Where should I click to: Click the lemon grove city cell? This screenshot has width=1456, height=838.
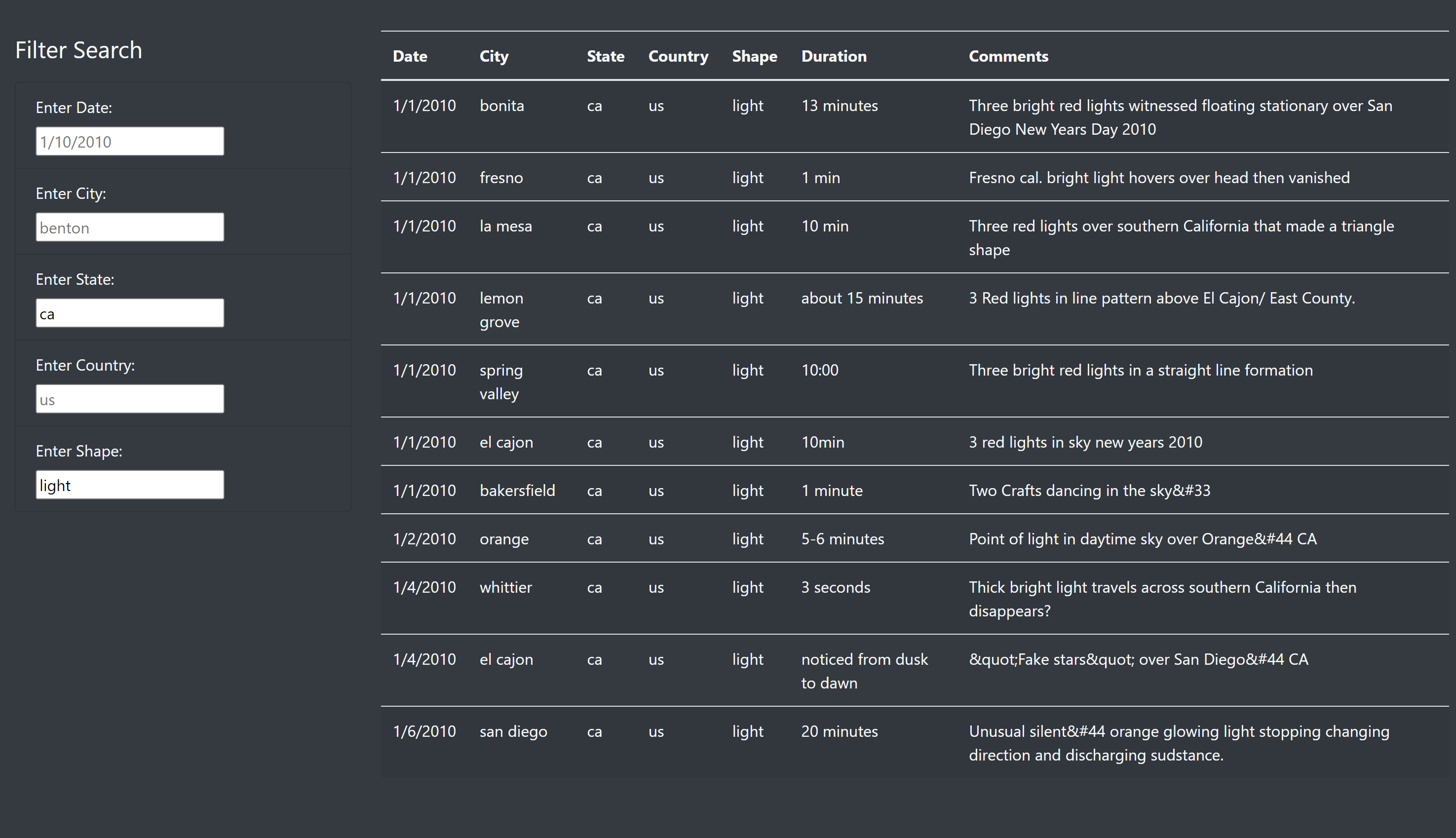coord(500,309)
